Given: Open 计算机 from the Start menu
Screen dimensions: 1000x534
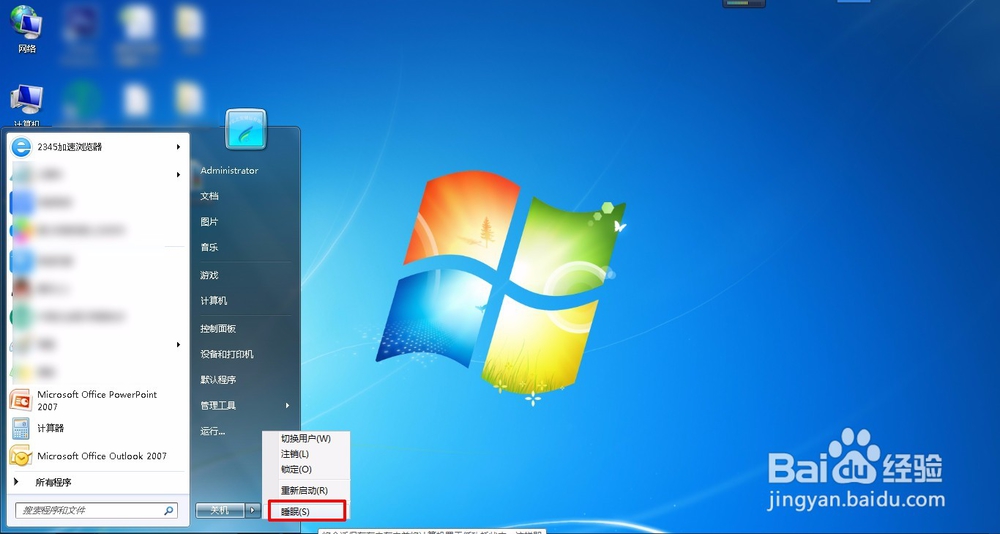Looking at the screenshot, I should pyautogui.click(x=214, y=300).
